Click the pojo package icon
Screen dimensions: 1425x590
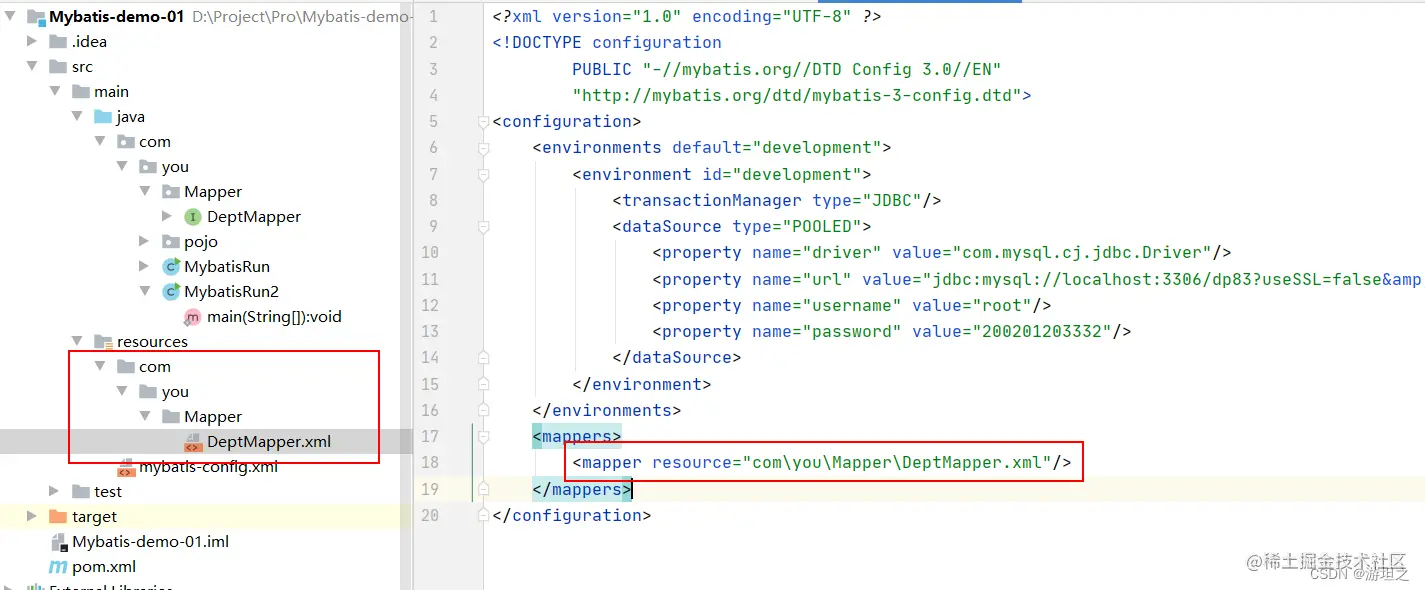point(170,241)
